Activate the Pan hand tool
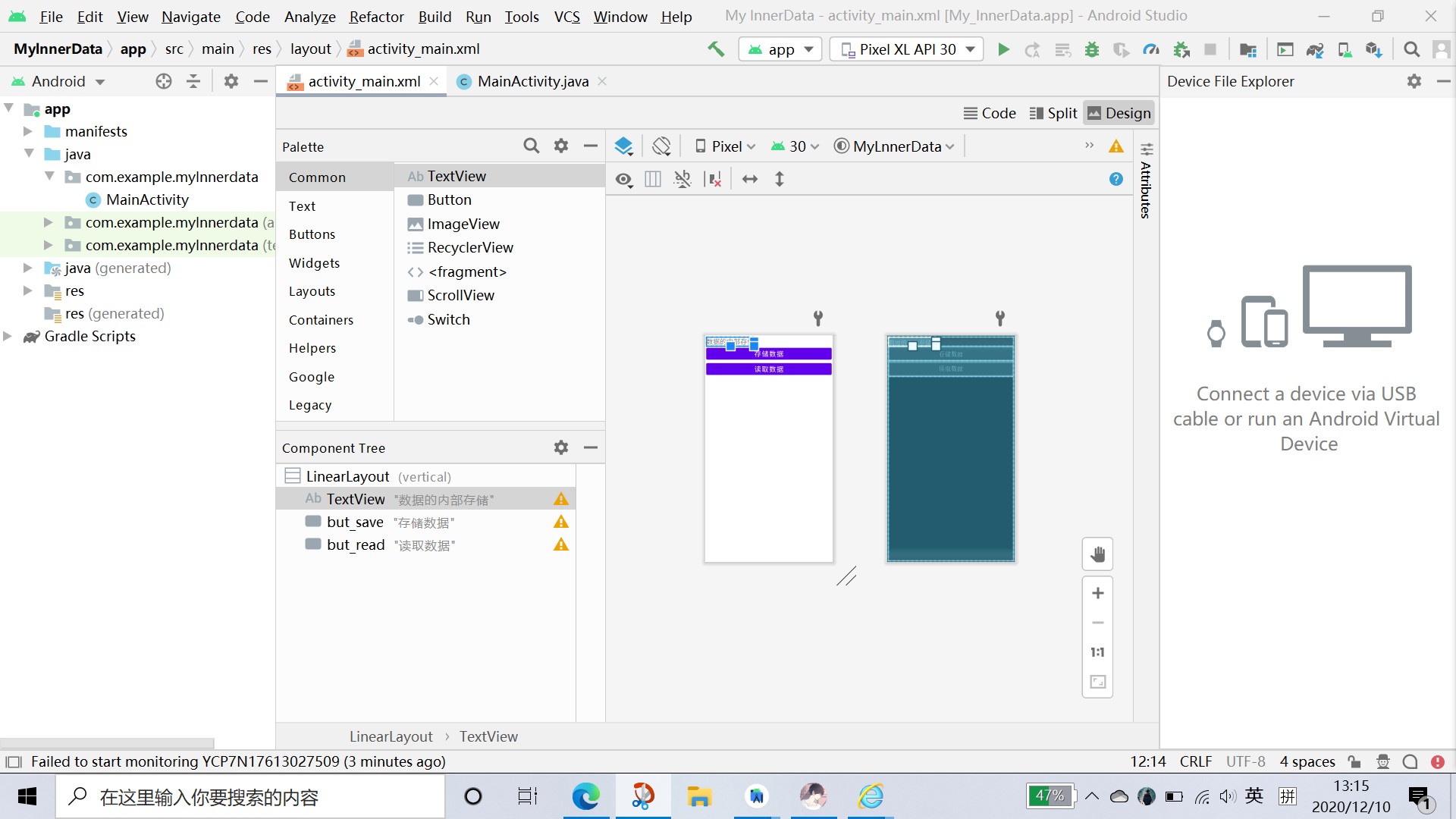 click(x=1097, y=554)
